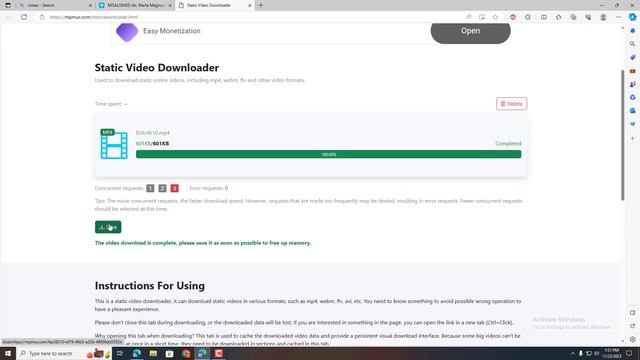Select concurrent requests option 2

[x=162, y=188]
